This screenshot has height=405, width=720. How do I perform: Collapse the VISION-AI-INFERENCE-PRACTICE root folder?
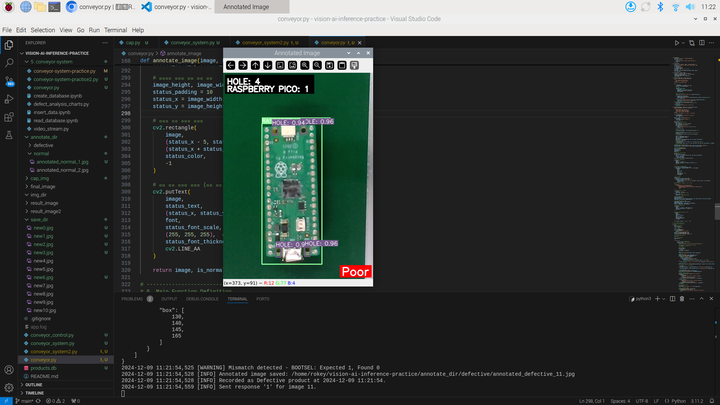[x=55, y=53]
